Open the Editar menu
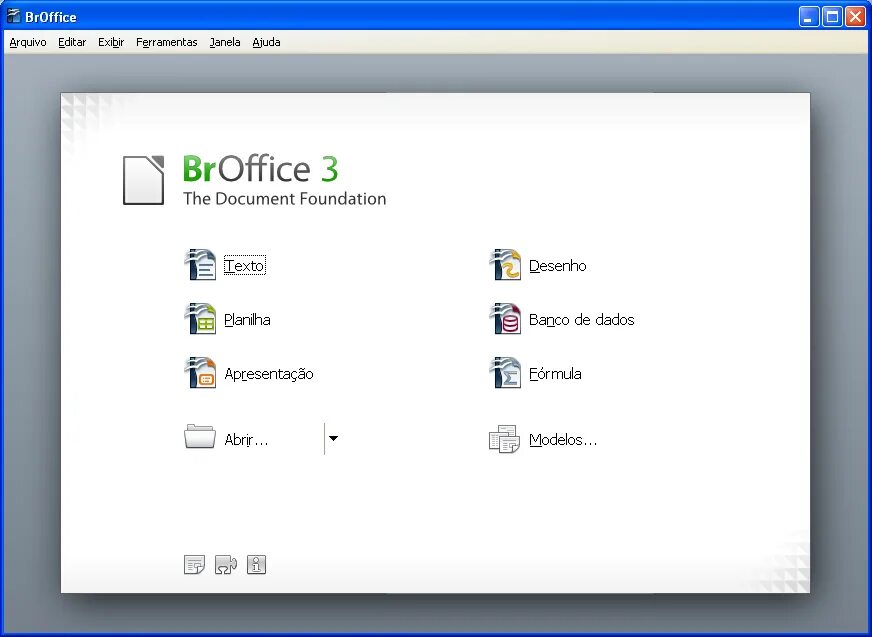This screenshot has height=637, width=872. pyautogui.click(x=72, y=42)
